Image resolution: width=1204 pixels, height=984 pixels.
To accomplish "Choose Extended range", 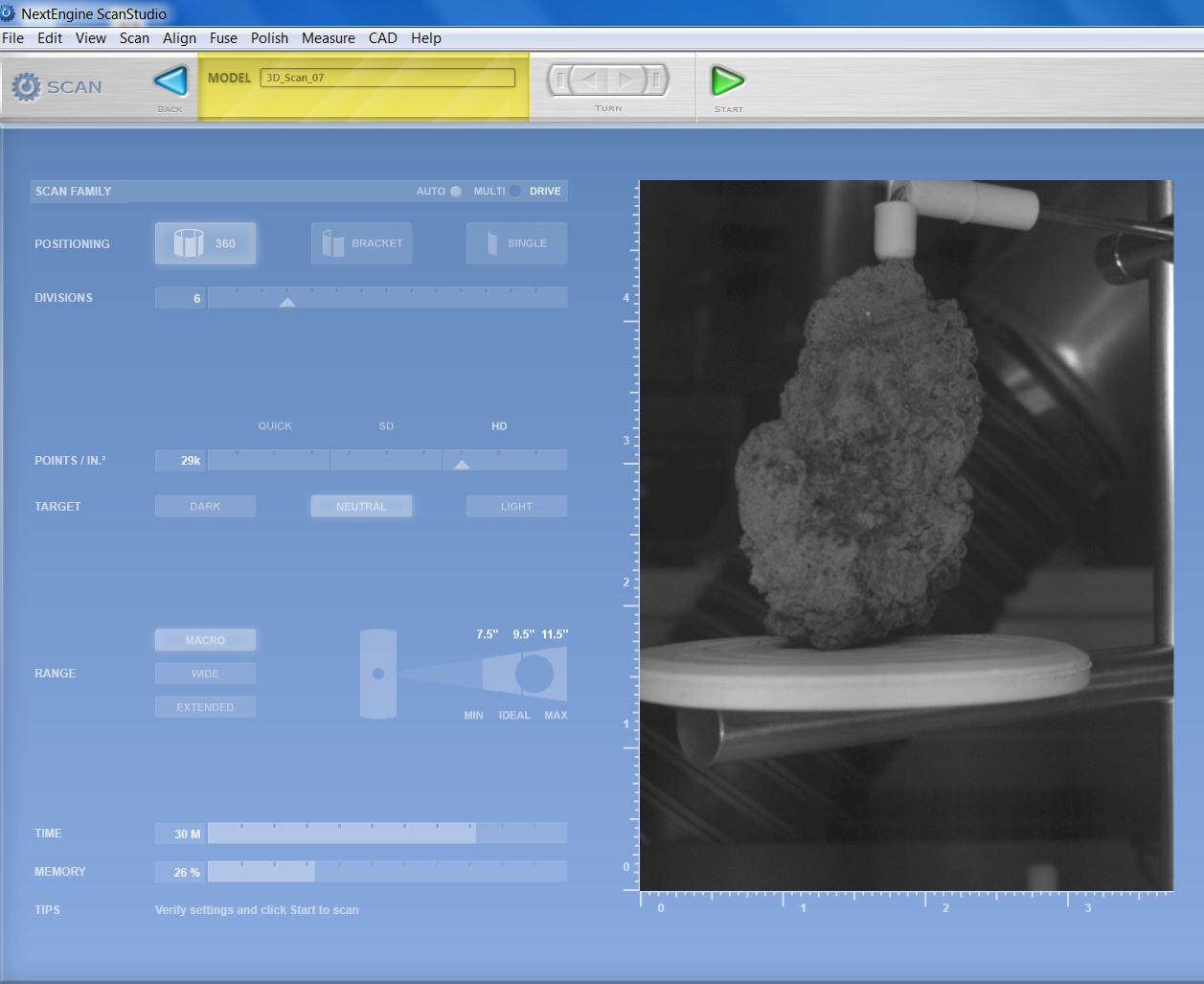I will pyautogui.click(x=205, y=707).
